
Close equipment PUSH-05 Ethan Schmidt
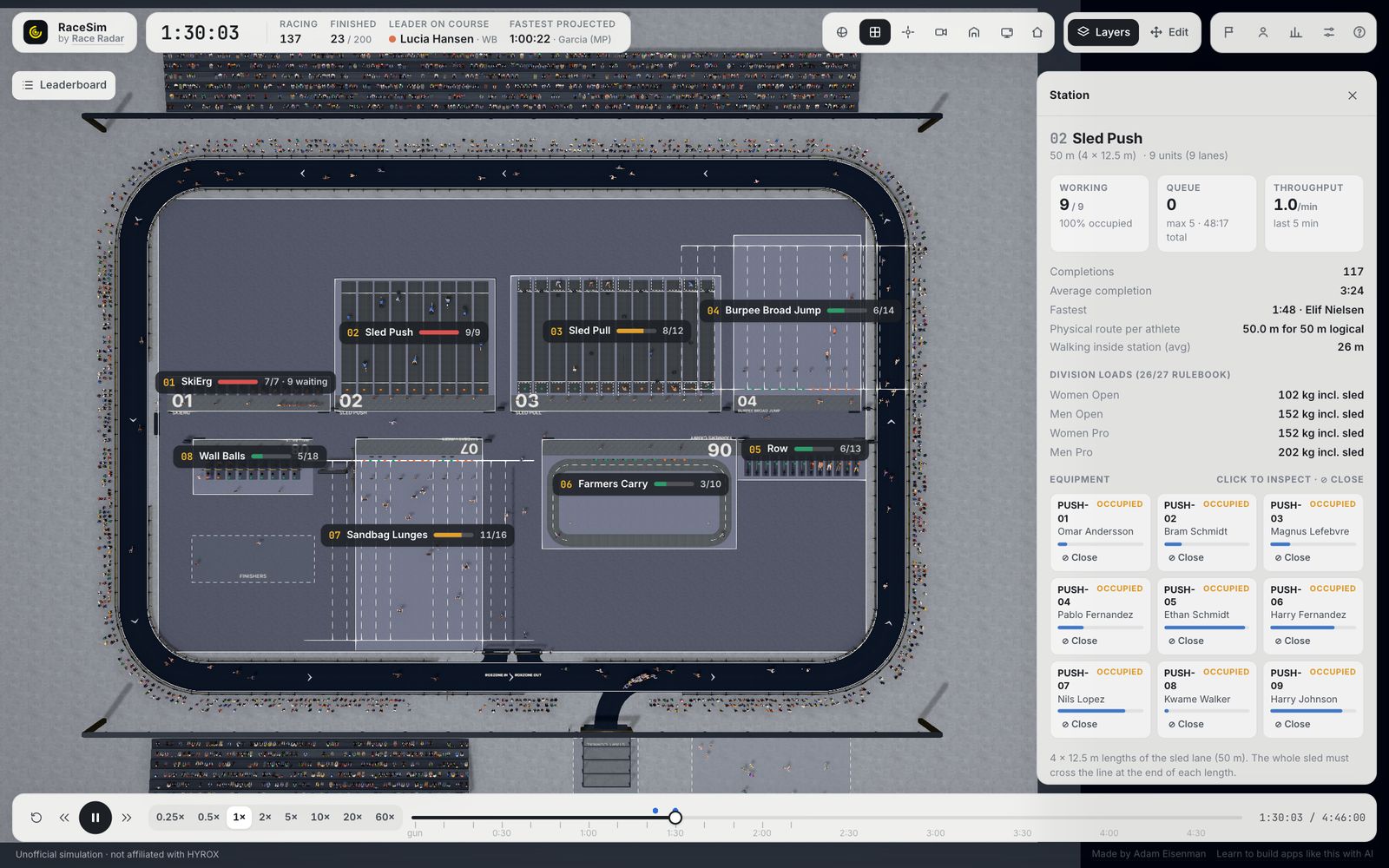pos(1186,641)
